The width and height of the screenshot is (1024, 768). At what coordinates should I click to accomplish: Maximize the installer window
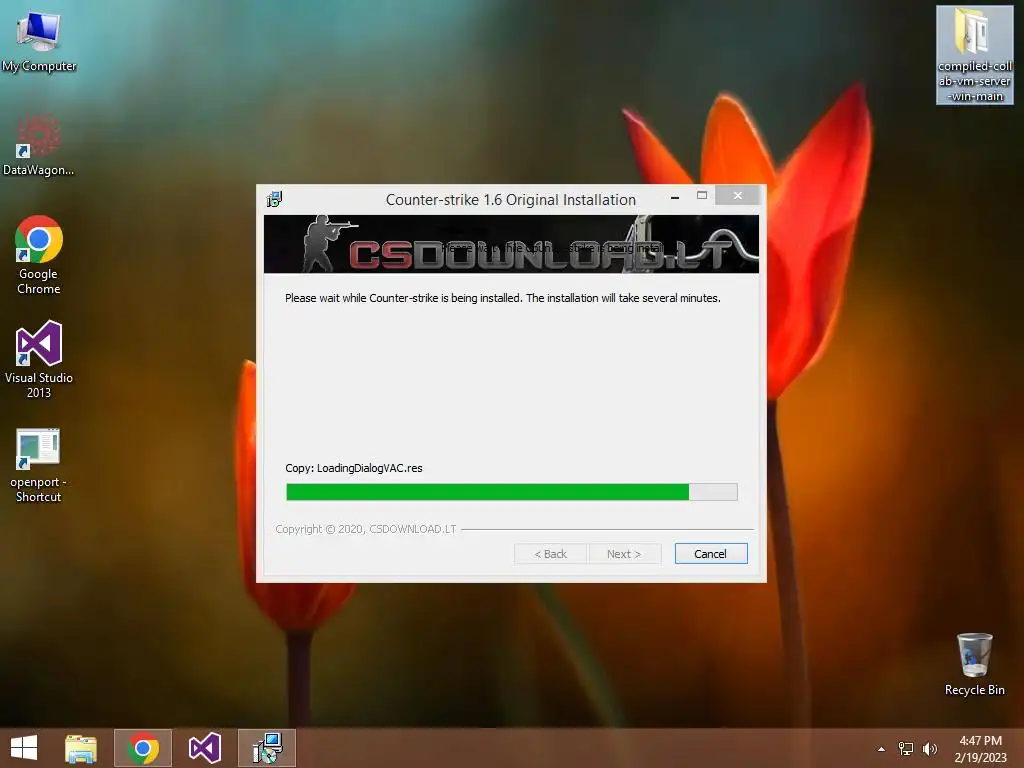click(702, 195)
